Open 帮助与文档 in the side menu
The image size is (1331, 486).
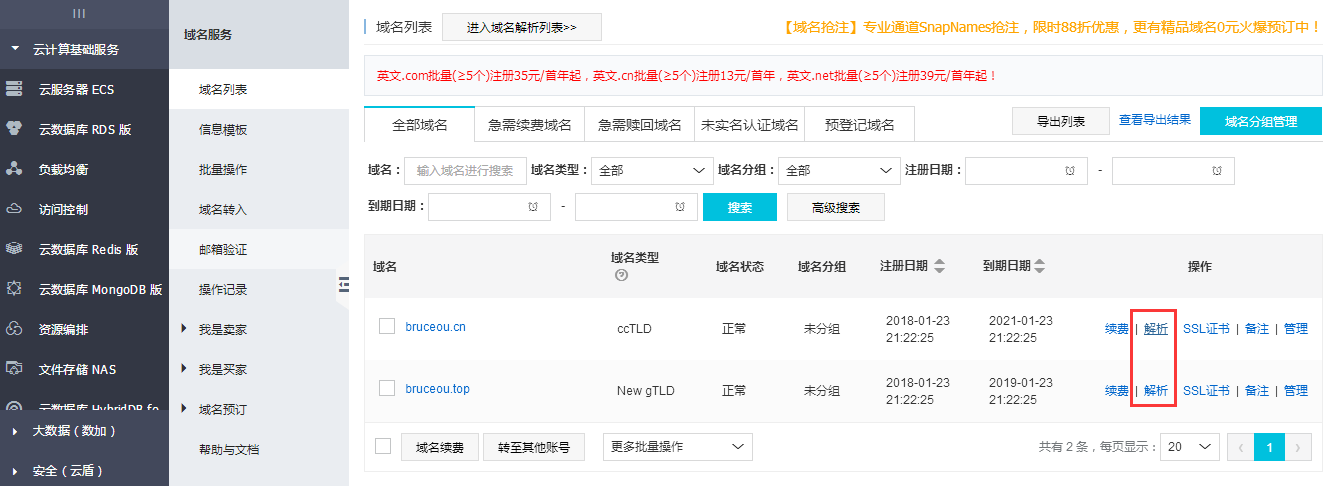click(259, 449)
